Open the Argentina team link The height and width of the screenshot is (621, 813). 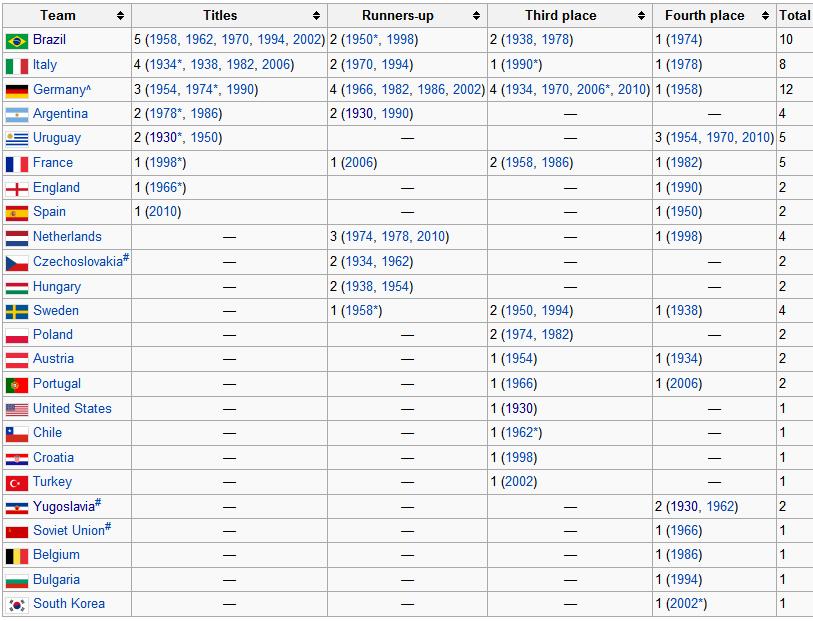coord(60,114)
